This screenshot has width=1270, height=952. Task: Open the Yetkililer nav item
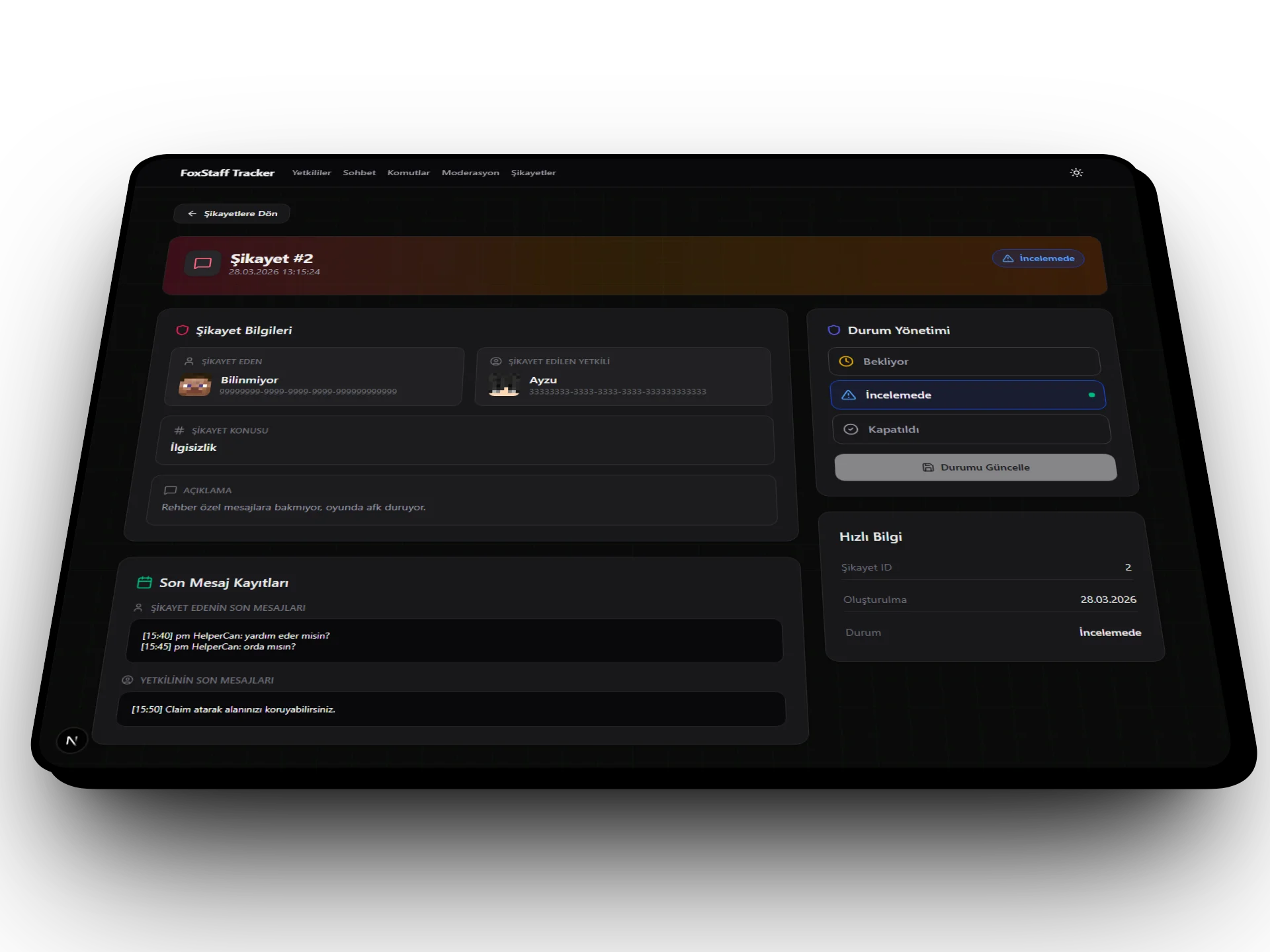tap(312, 173)
